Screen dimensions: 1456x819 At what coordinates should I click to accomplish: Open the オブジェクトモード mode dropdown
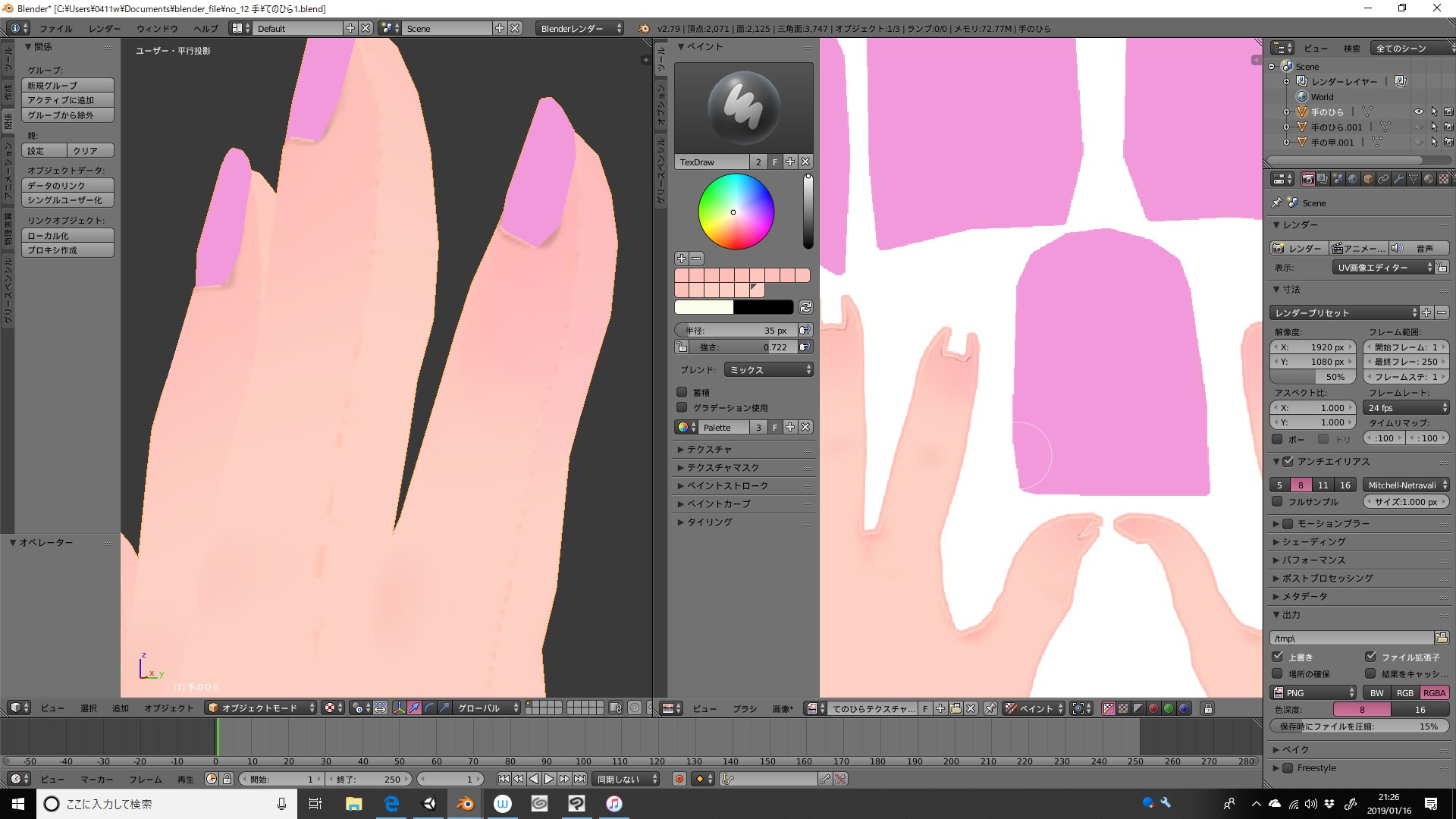point(261,708)
